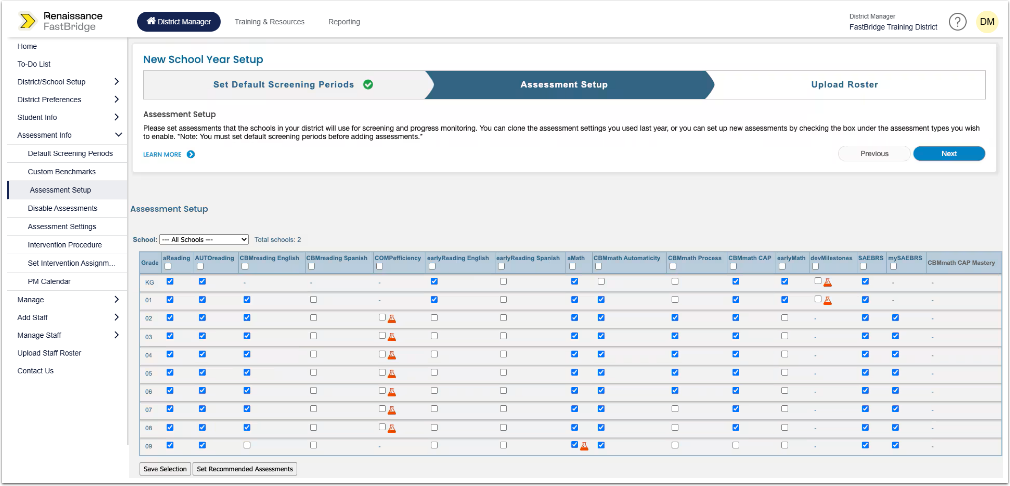Open PM Calendar in sidebar
The image size is (1010, 486).
tap(49, 281)
